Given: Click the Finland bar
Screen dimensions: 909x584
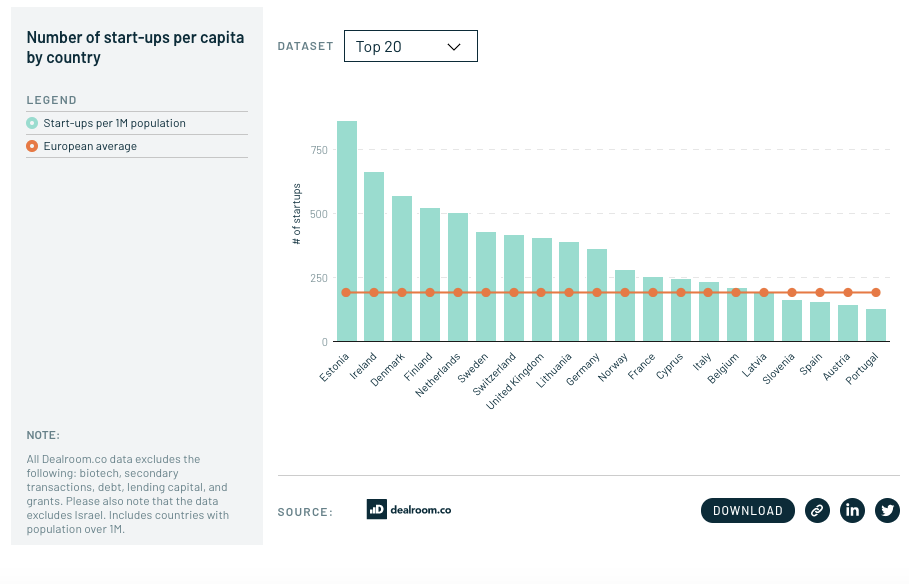Looking at the screenshot, I should (430, 275).
